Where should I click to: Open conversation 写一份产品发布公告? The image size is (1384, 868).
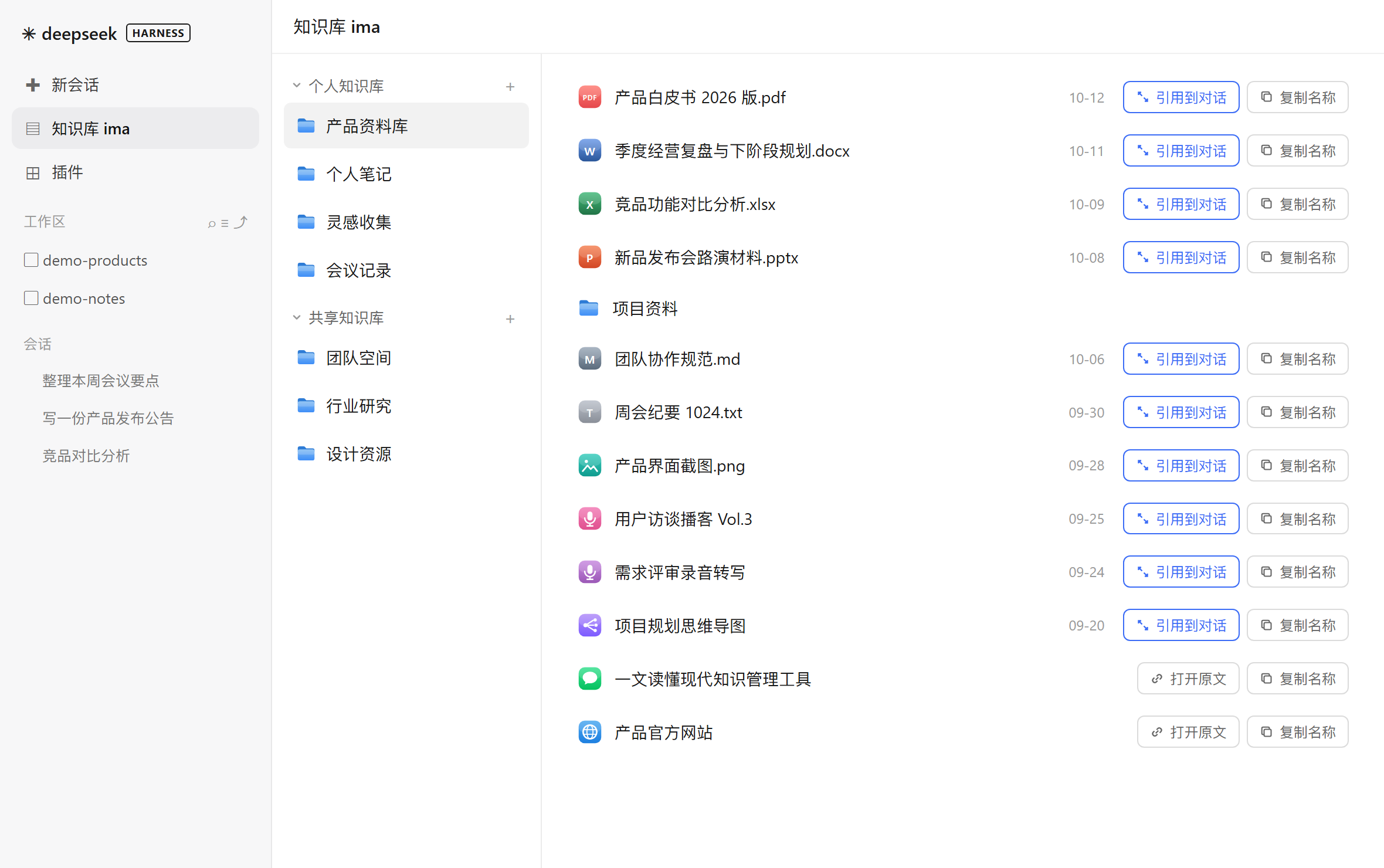click(108, 418)
